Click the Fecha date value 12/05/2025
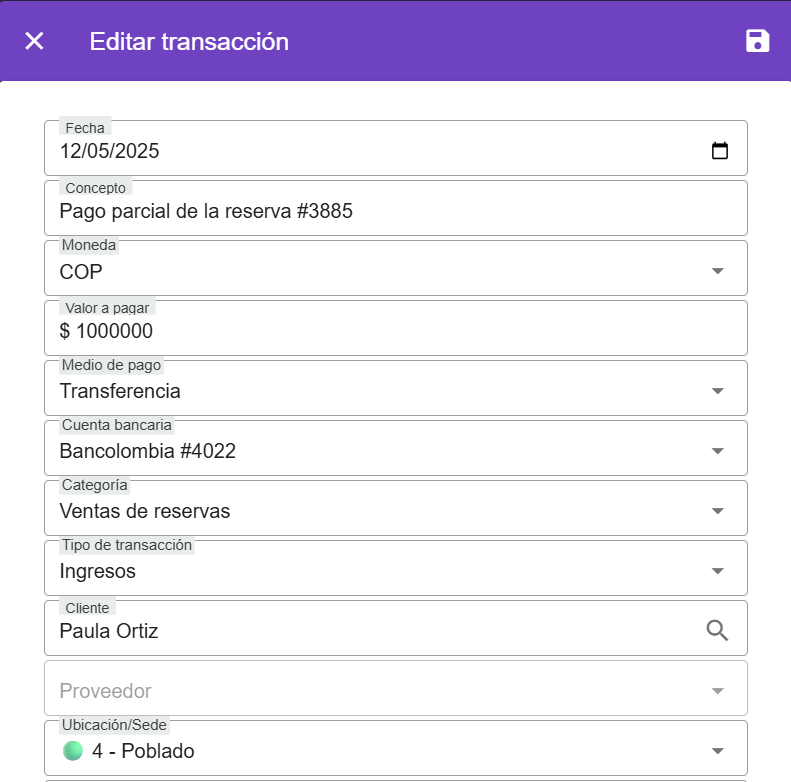This screenshot has width=791, height=782. (x=110, y=152)
